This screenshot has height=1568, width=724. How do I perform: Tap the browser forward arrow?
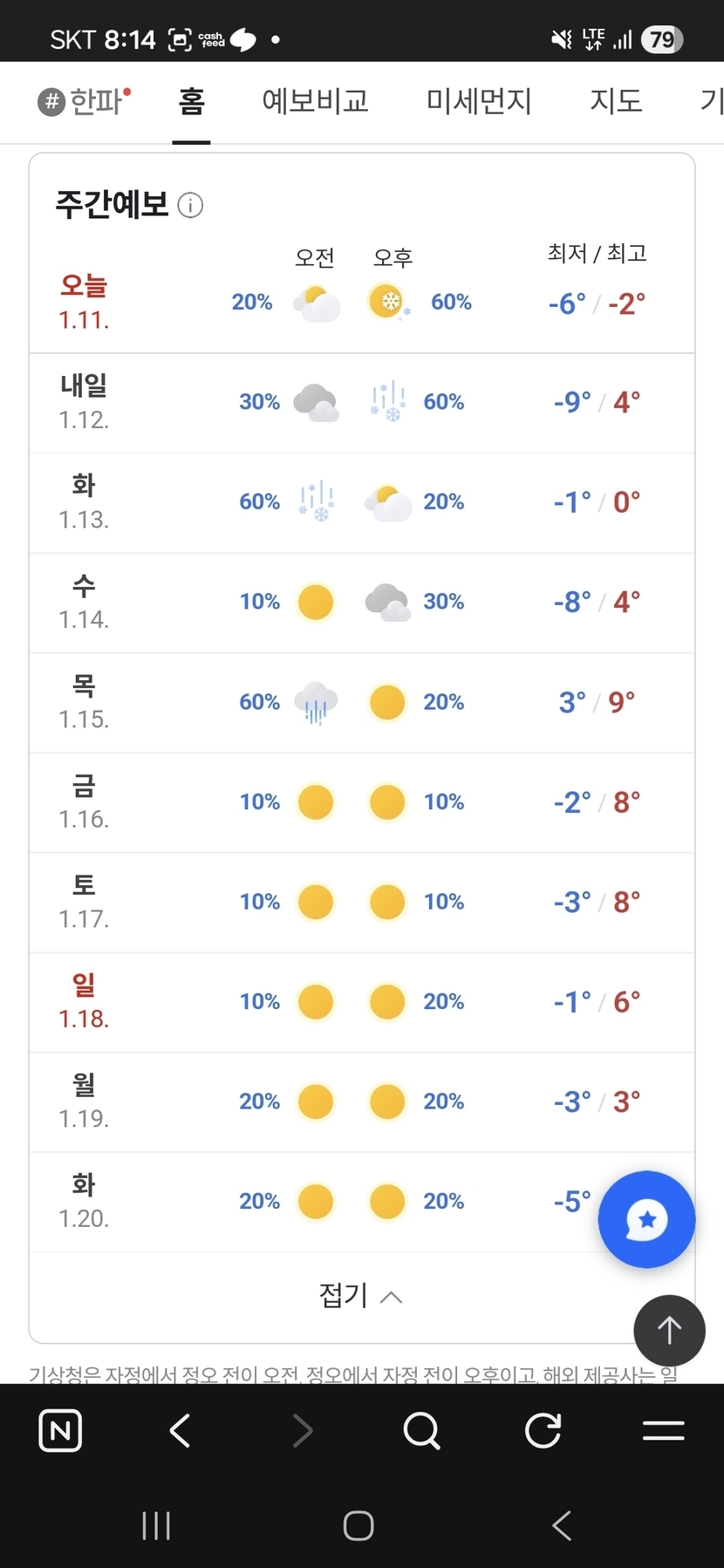click(302, 1430)
